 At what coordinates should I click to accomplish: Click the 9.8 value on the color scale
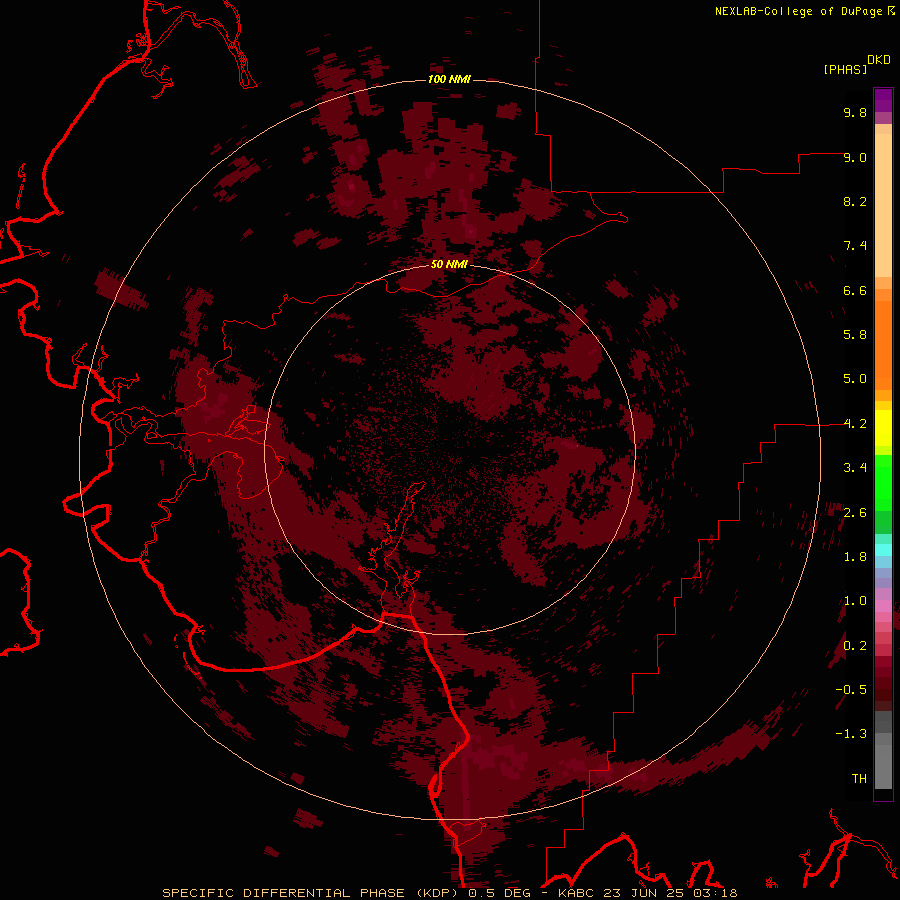(x=855, y=112)
